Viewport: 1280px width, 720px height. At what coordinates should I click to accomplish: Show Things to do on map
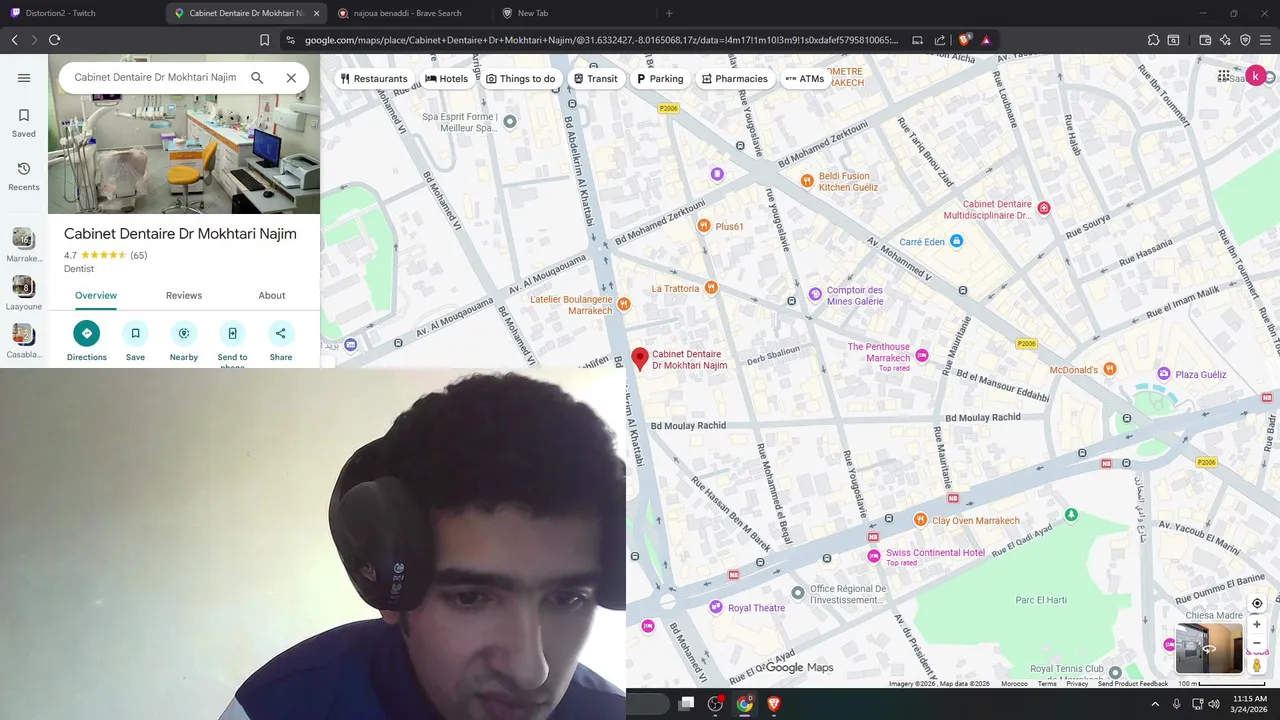pyautogui.click(x=520, y=78)
